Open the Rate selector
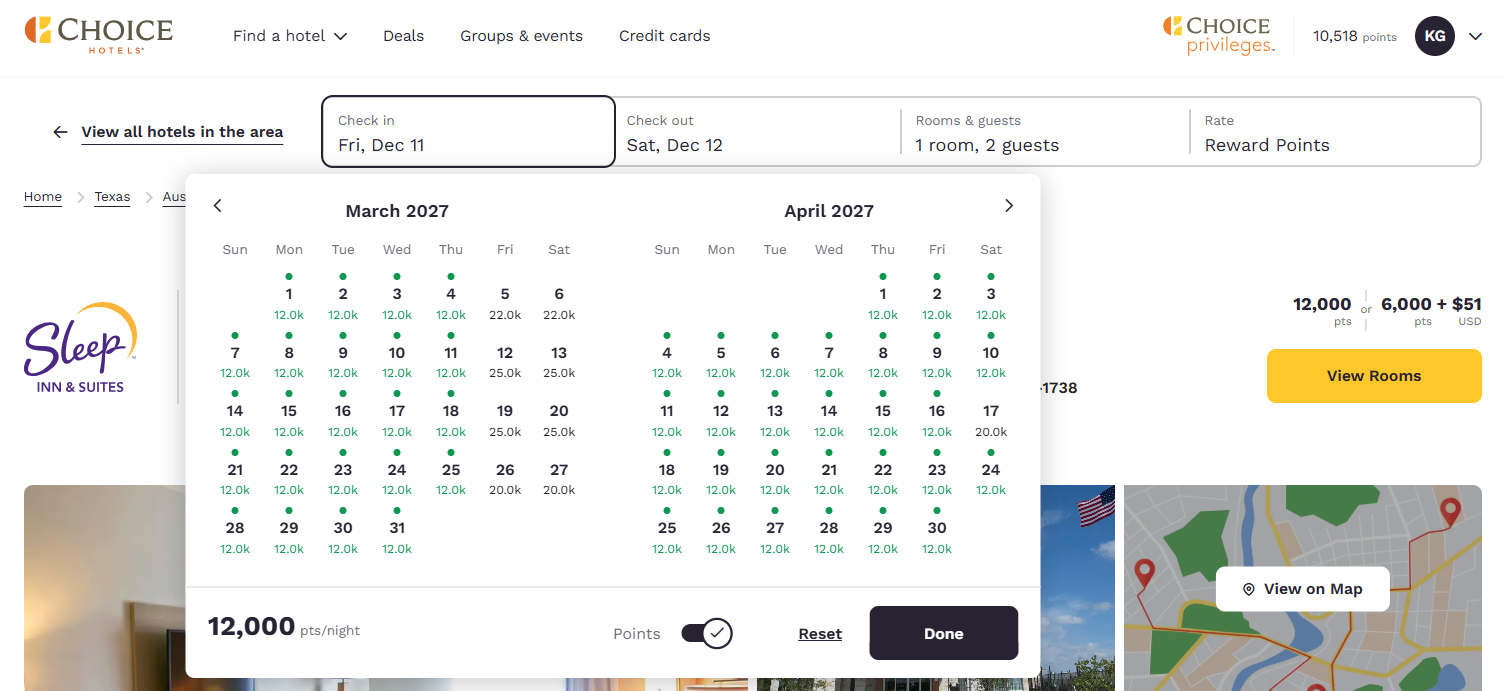The image size is (1503, 691). click(x=1335, y=132)
